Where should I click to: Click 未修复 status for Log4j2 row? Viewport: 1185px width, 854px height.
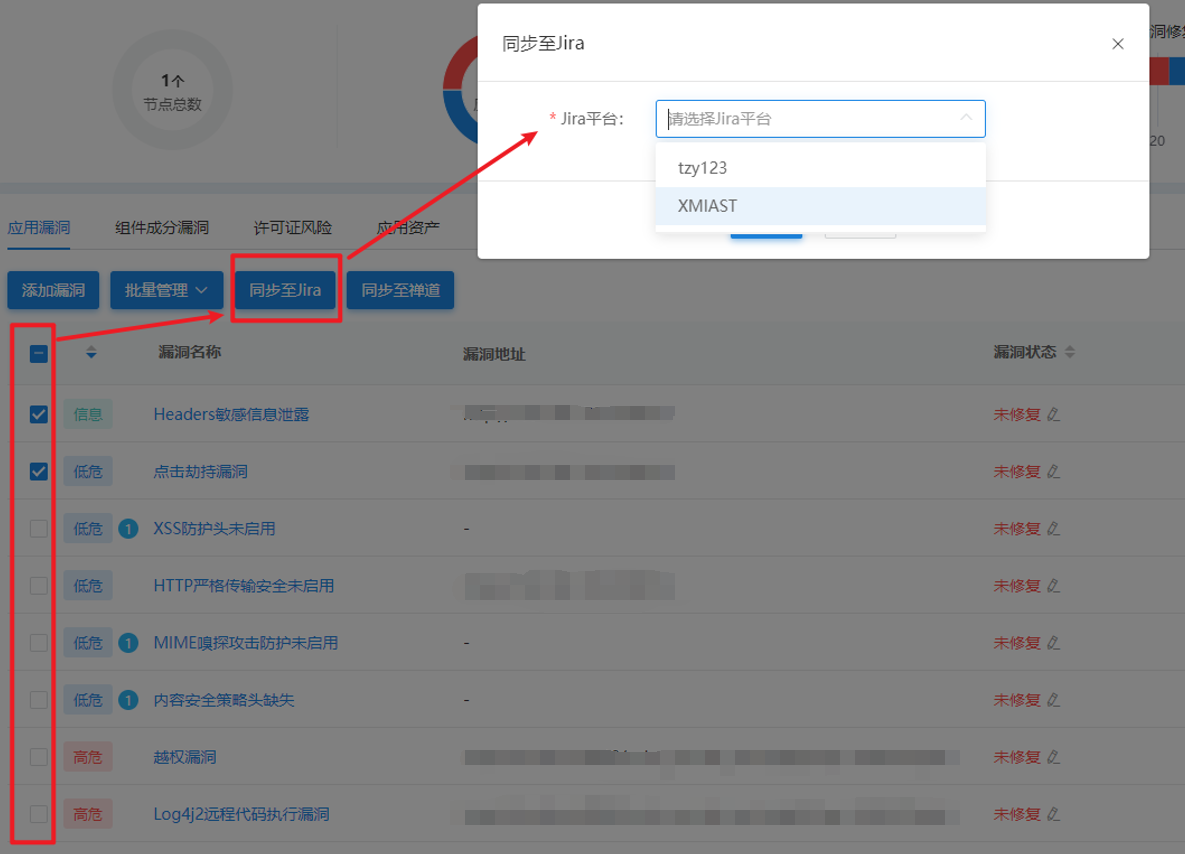pyautogui.click(x=1016, y=814)
